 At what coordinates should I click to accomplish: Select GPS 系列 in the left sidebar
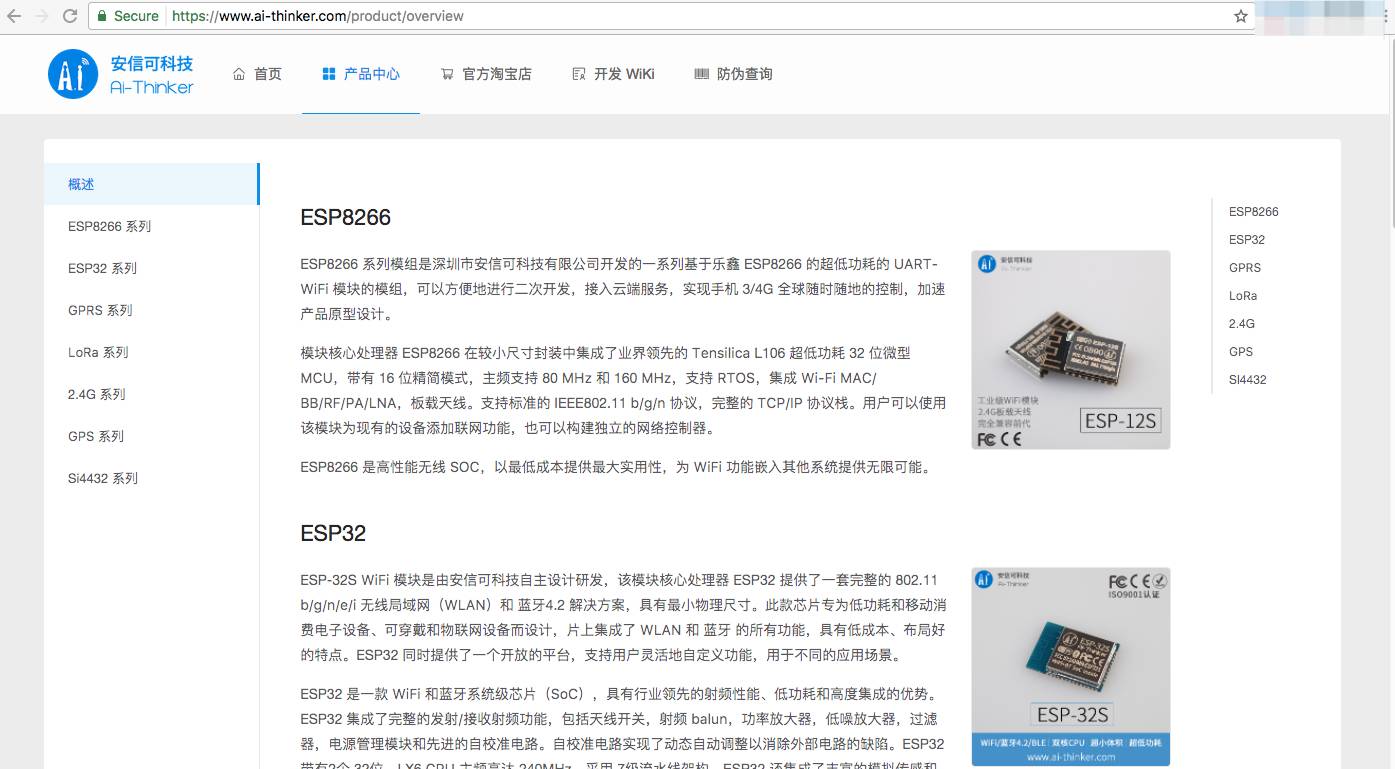(151, 436)
